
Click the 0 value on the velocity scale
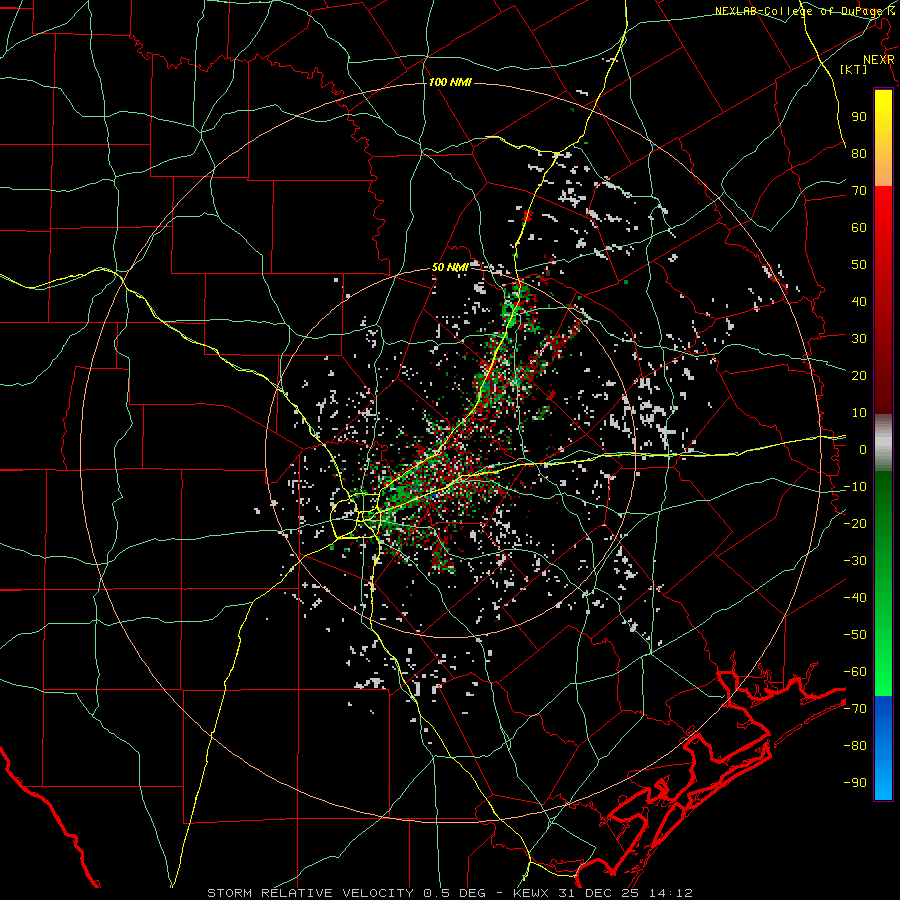point(863,449)
